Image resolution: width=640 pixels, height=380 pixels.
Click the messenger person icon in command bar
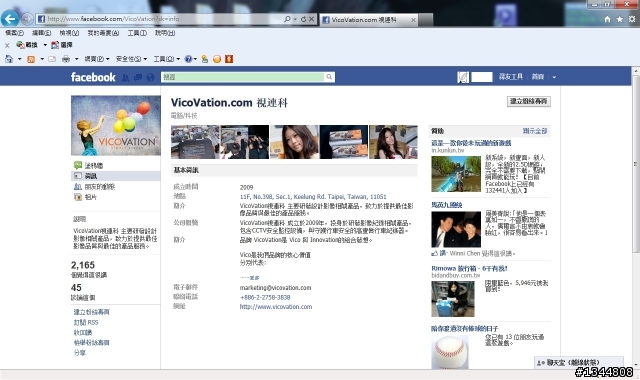[205, 59]
